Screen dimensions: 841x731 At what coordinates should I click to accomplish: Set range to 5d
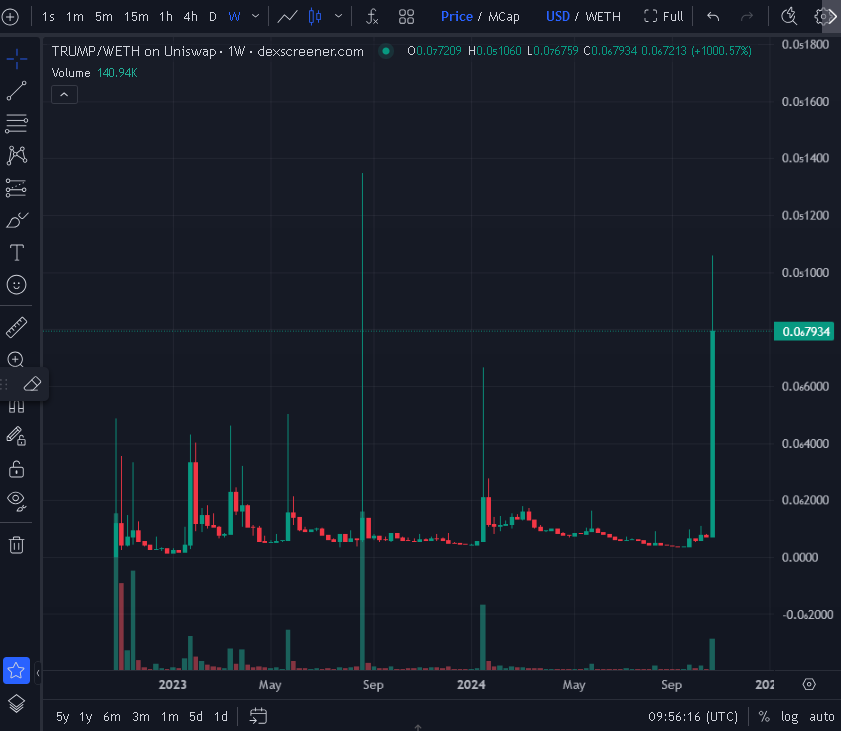click(196, 717)
